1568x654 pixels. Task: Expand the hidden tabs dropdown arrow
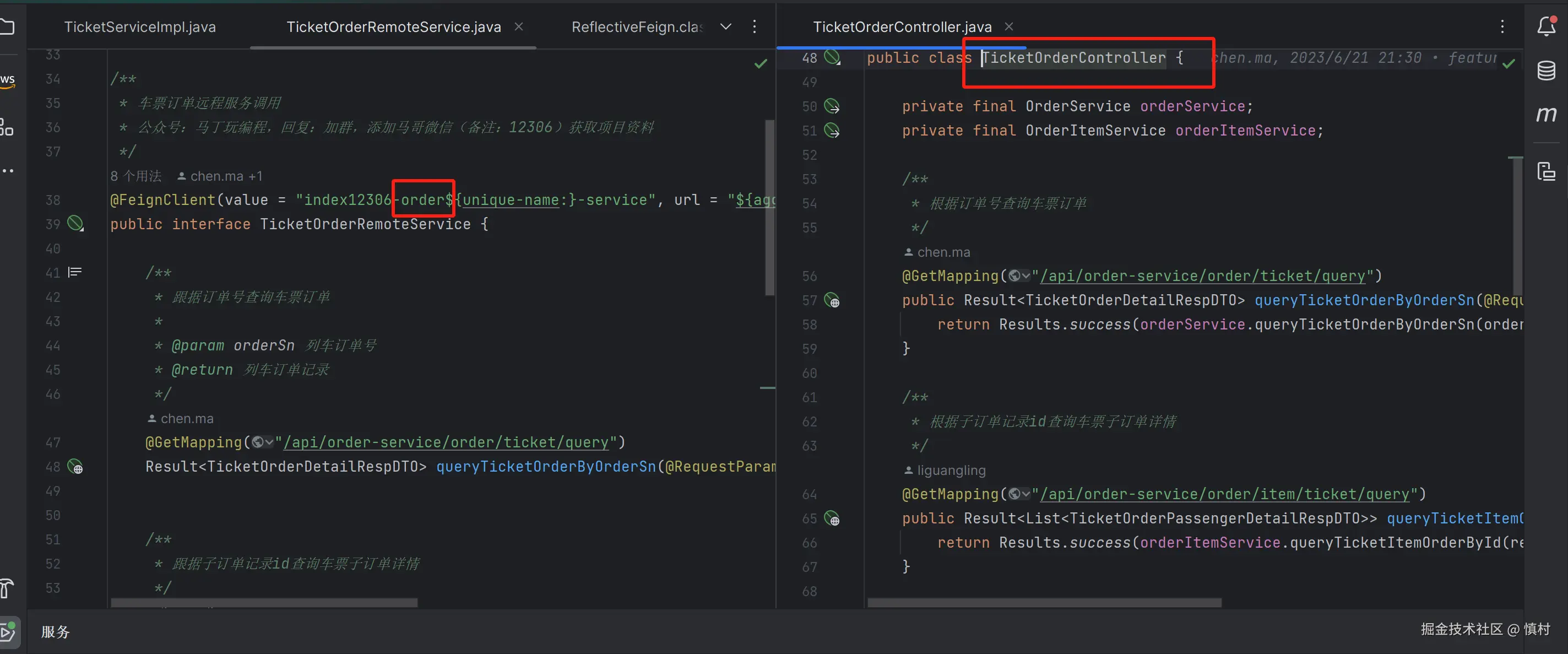tap(725, 26)
